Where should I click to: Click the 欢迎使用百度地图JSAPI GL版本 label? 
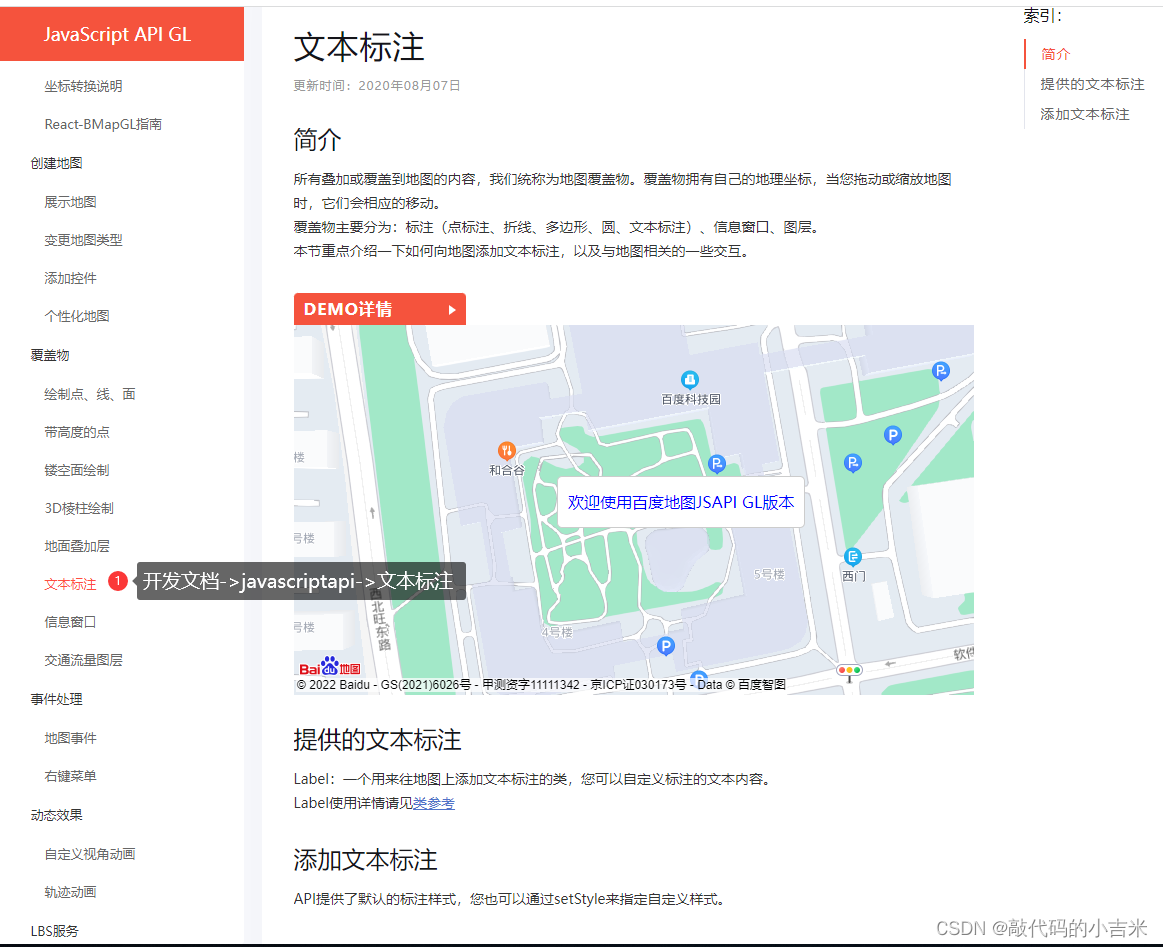(681, 504)
